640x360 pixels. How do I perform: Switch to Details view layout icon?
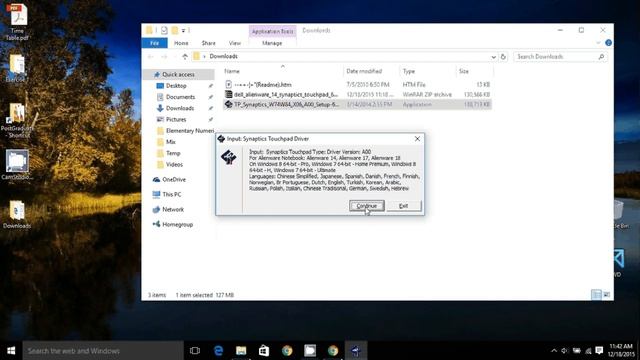(x=596, y=295)
